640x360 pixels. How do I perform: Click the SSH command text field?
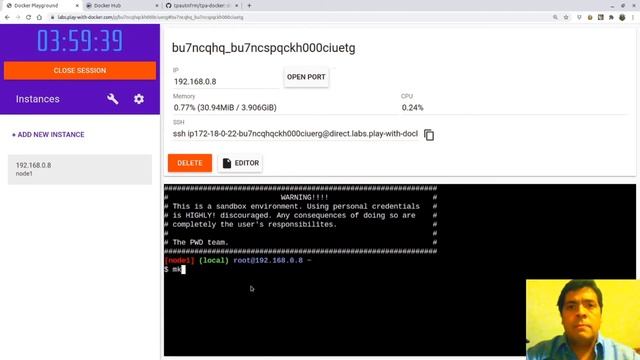(x=295, y=134)
